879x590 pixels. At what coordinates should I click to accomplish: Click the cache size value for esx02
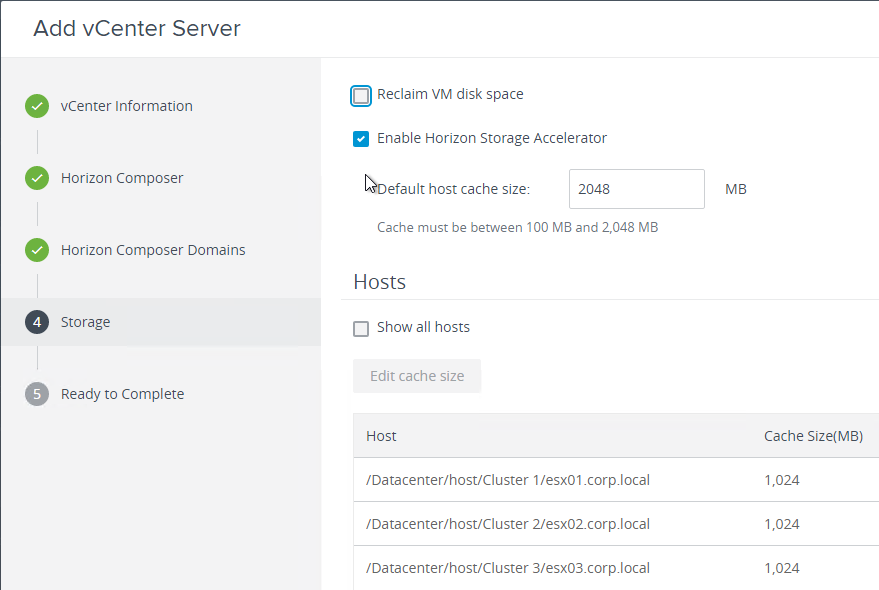click(x=782, y=524)
